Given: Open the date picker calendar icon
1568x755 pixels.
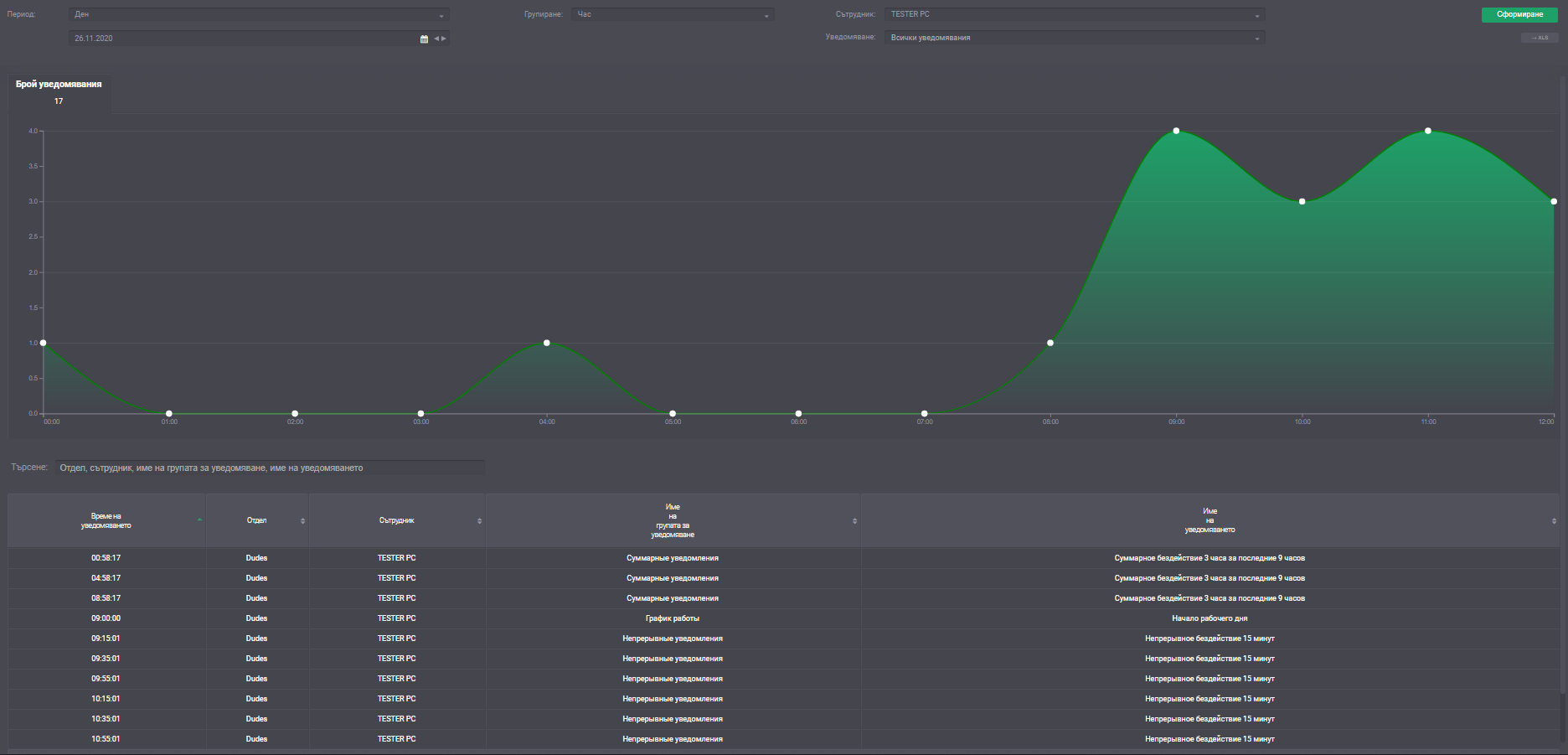Looking at the screenshot, I should point(424,39).
